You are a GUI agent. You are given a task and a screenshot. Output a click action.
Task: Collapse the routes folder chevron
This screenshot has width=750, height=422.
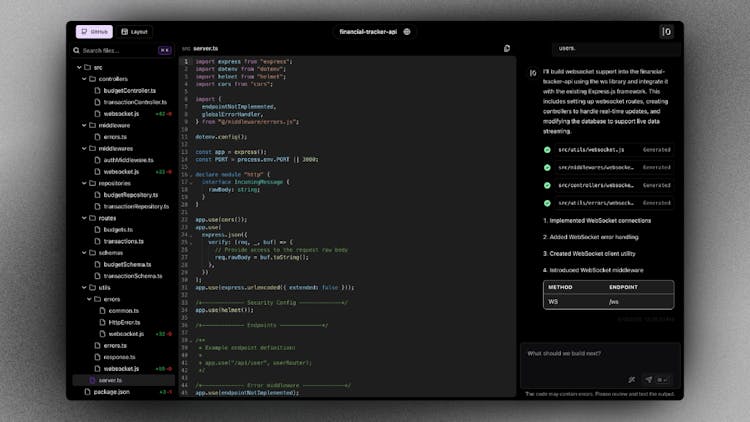coord(84,218)
